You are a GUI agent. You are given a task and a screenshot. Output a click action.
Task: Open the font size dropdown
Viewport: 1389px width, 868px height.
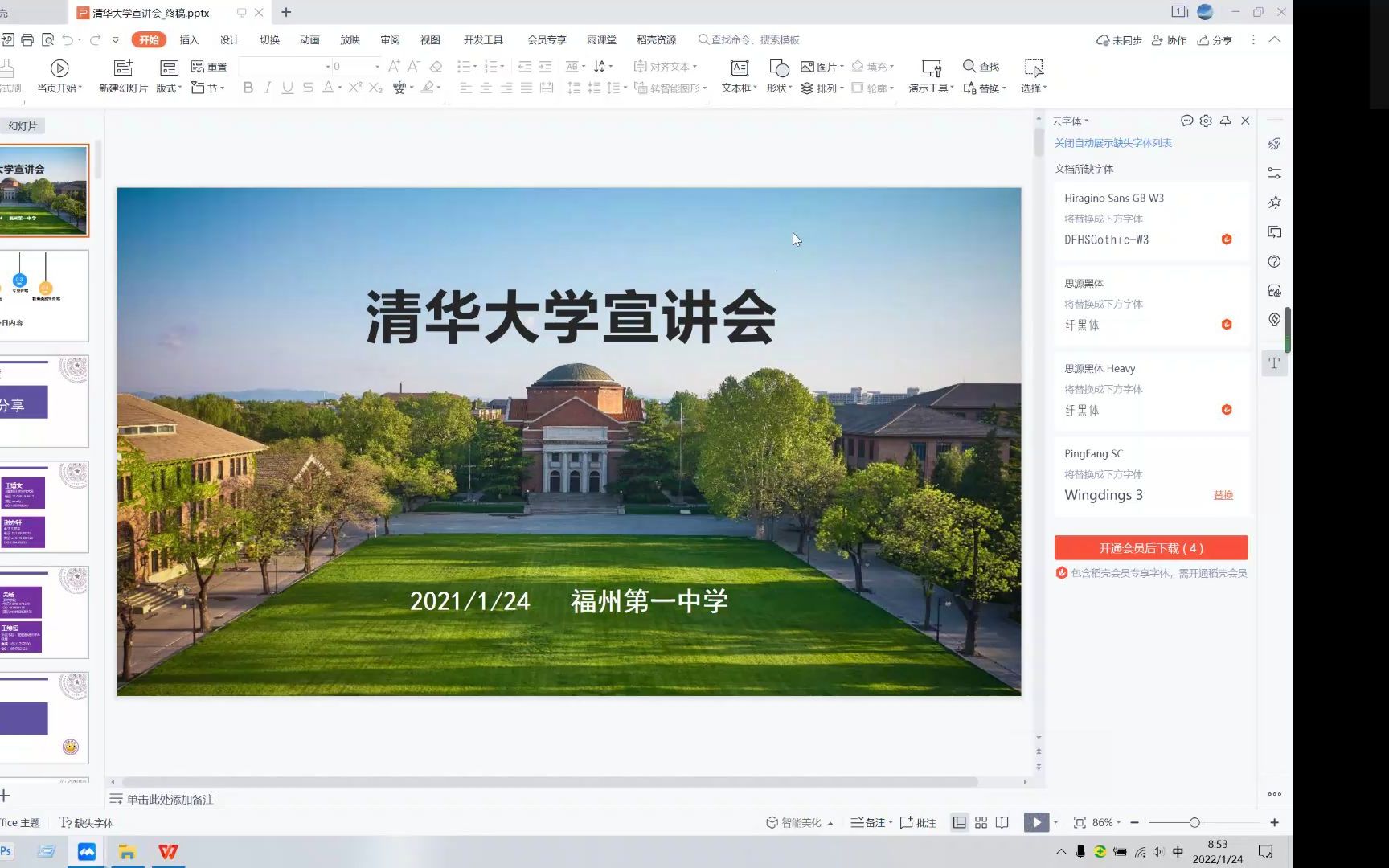(377, 67)
